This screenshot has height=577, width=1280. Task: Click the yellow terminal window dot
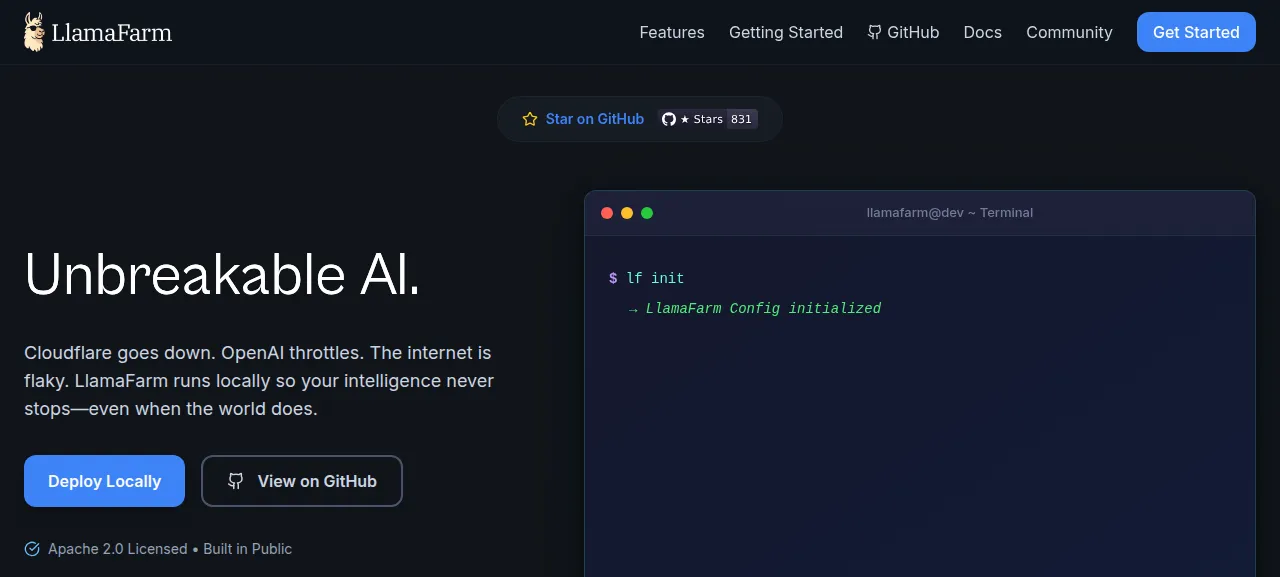click(627, 213)
